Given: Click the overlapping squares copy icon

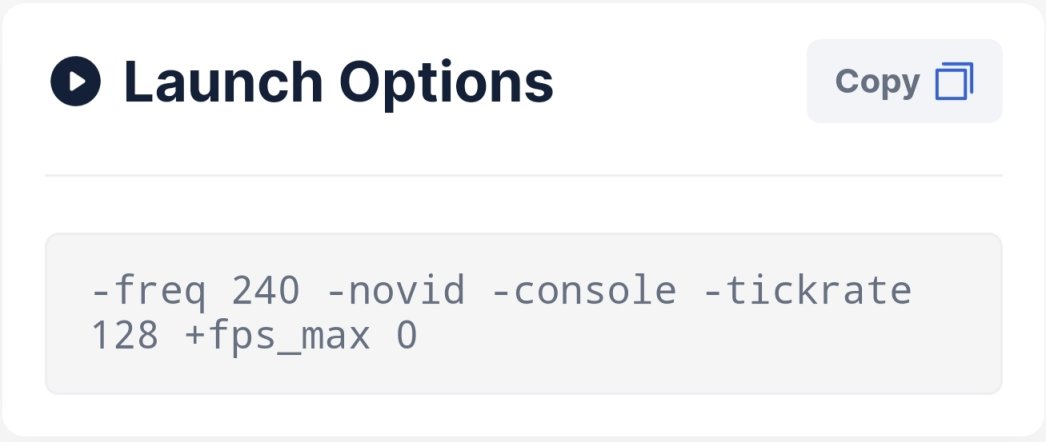Looking at the screenshot, I should (955, 81).
